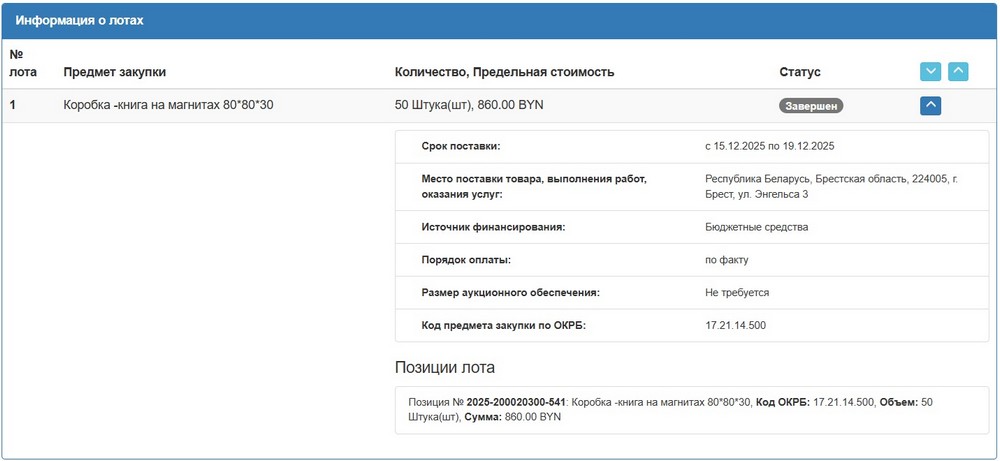
Task: Click the Brest delivery address text
Action: click(831, 186)
